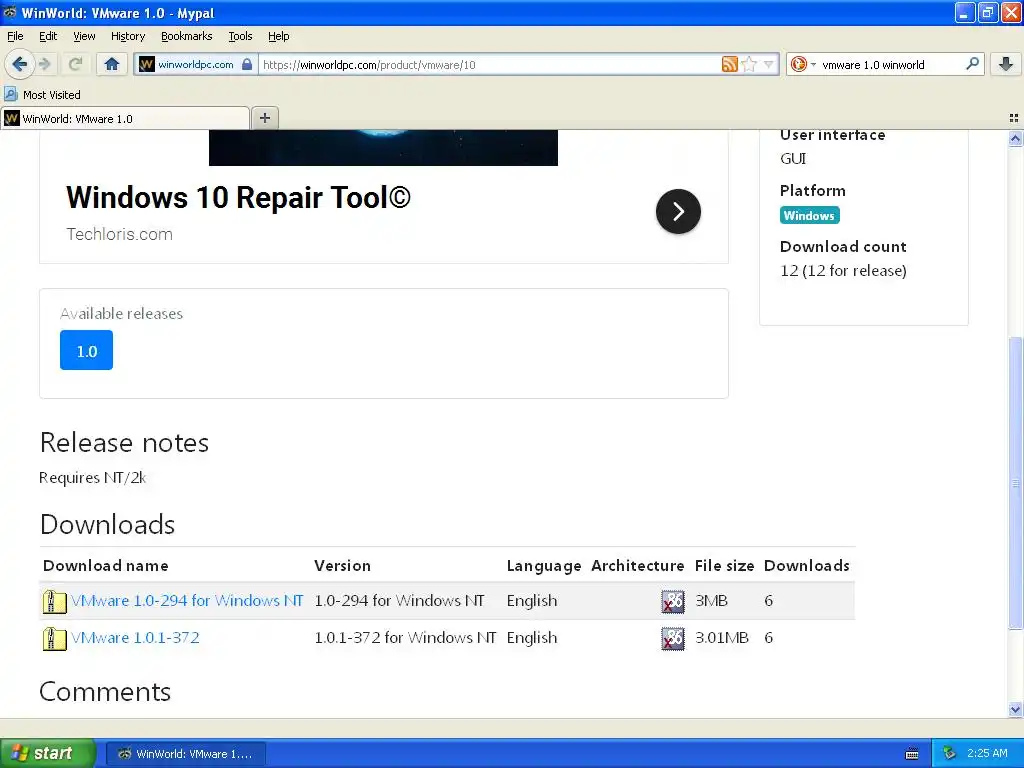
Task: Click the '1.0-294 for Windows NT' version cell
Action: 399,601
